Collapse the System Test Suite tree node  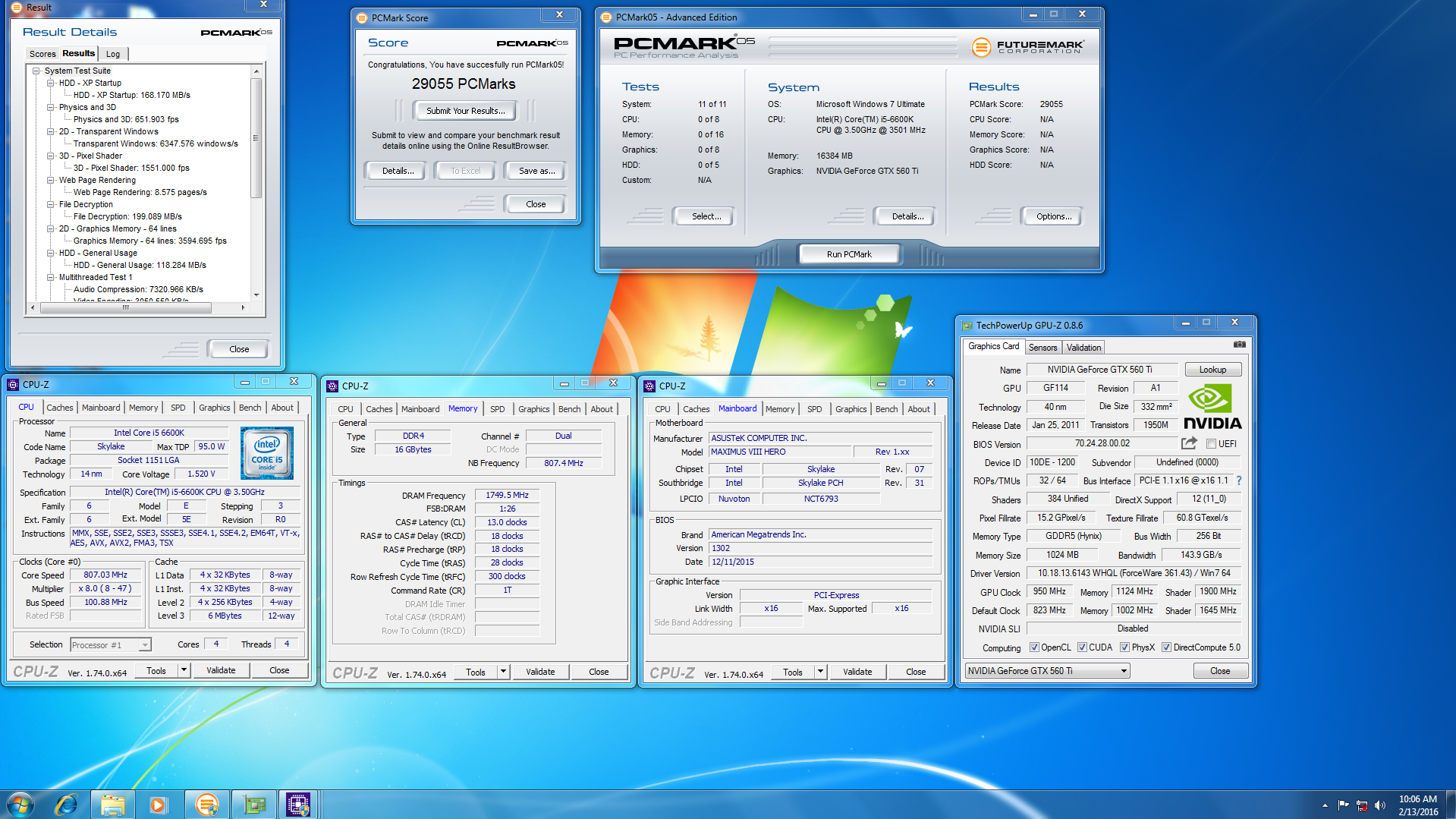[36, 71]
